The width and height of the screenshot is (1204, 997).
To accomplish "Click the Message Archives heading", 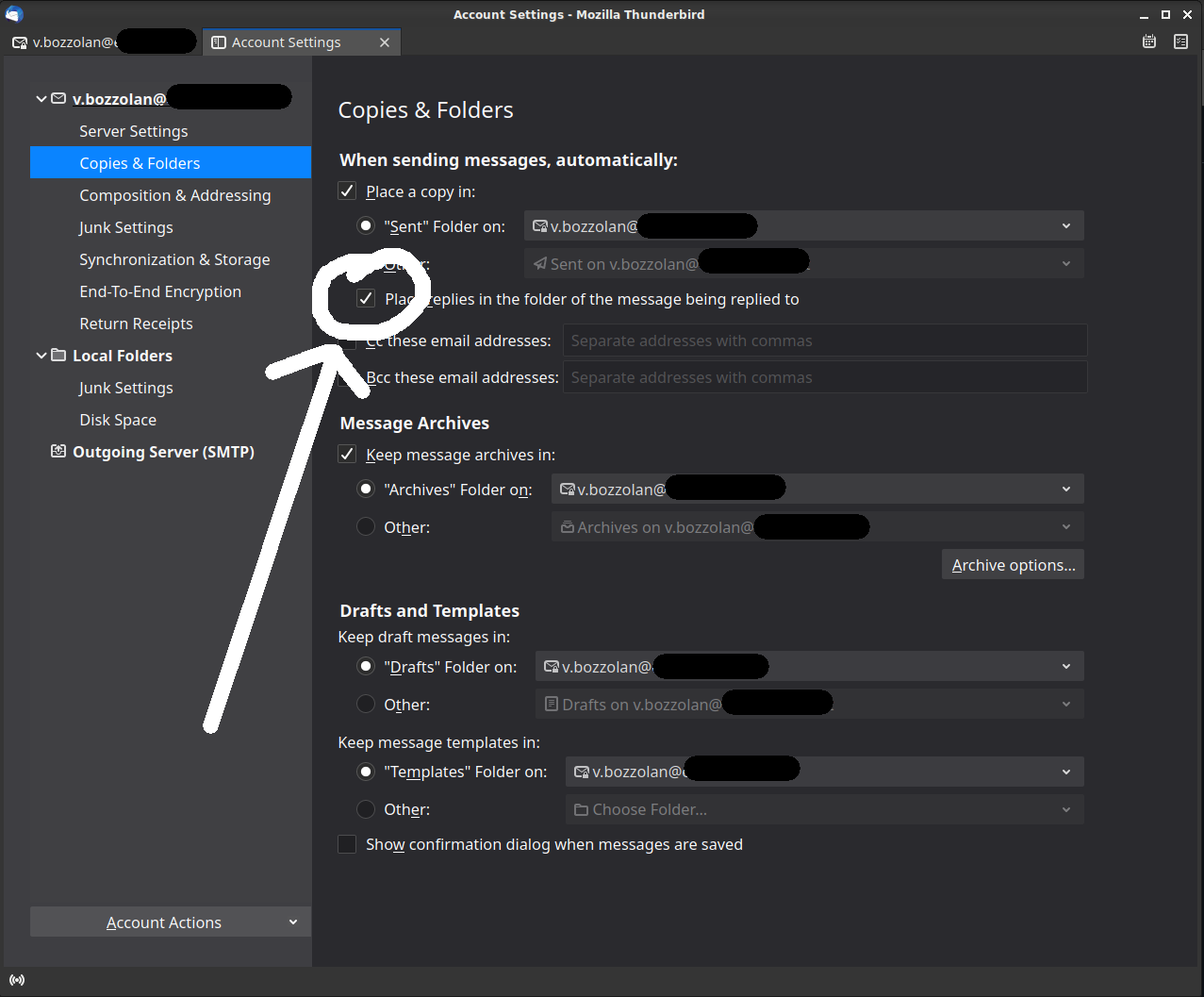I will point(415,423).
